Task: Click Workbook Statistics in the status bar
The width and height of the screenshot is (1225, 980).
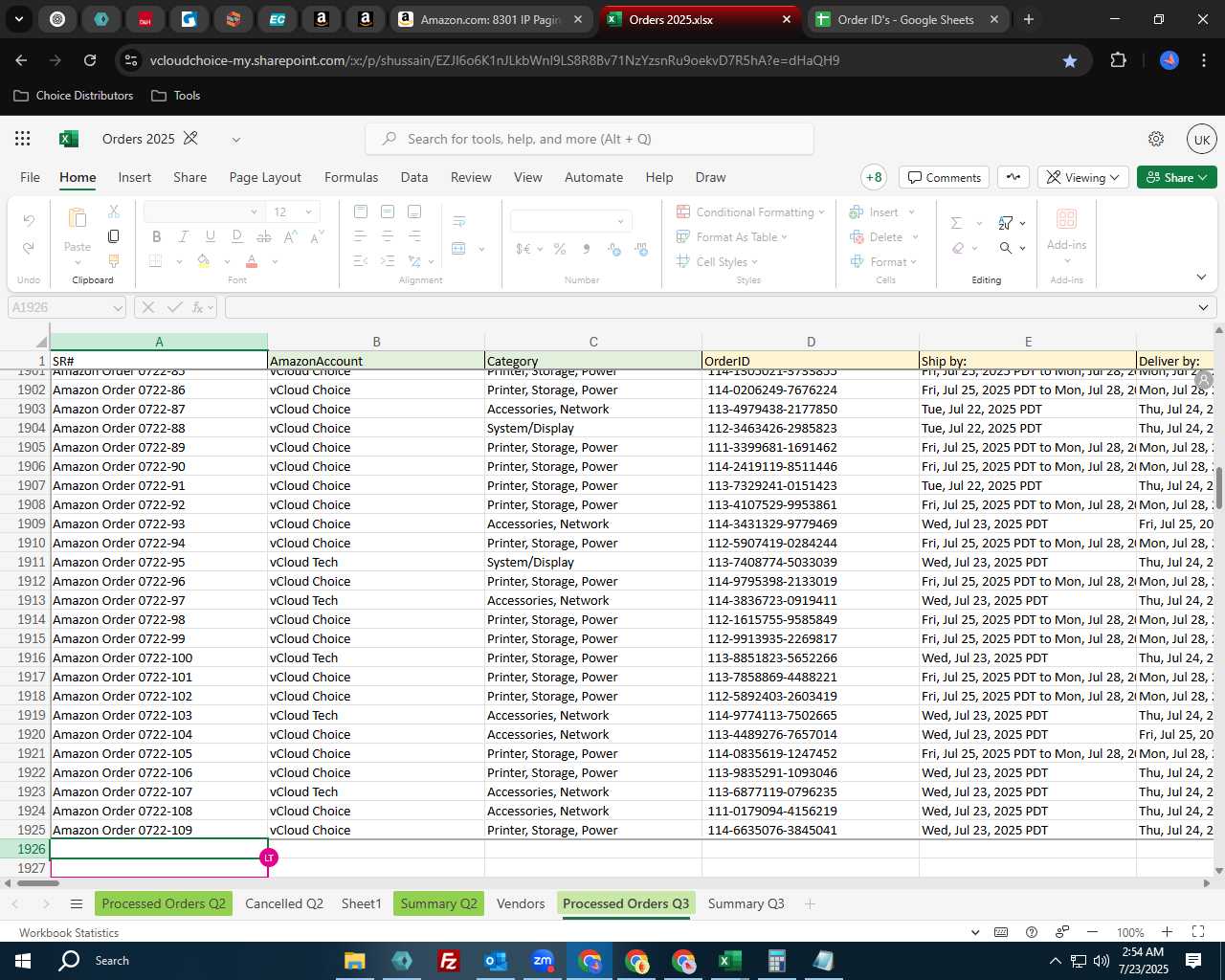Action: (69, 932)
